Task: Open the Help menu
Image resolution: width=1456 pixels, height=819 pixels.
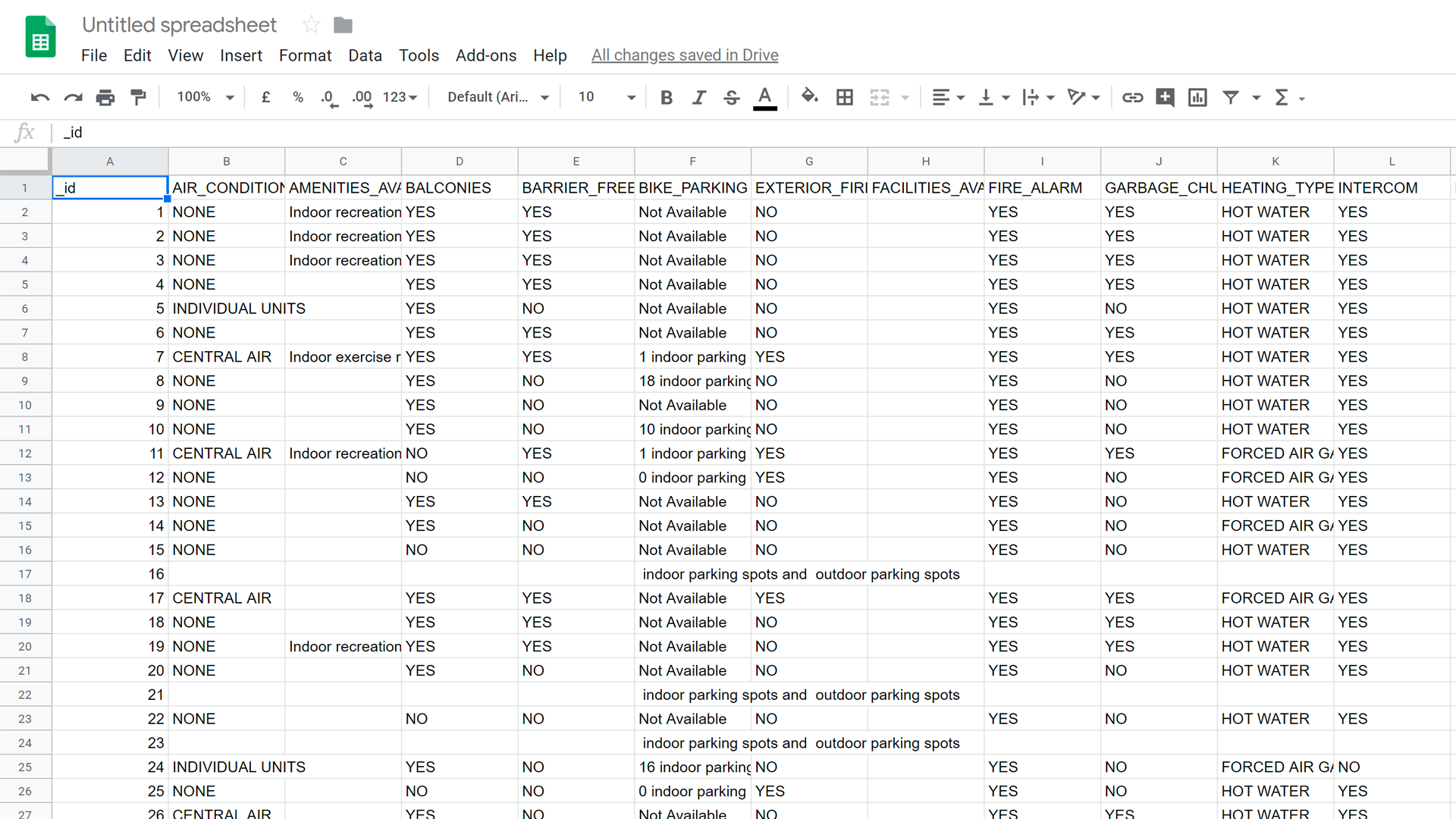Action: (550, 55)
